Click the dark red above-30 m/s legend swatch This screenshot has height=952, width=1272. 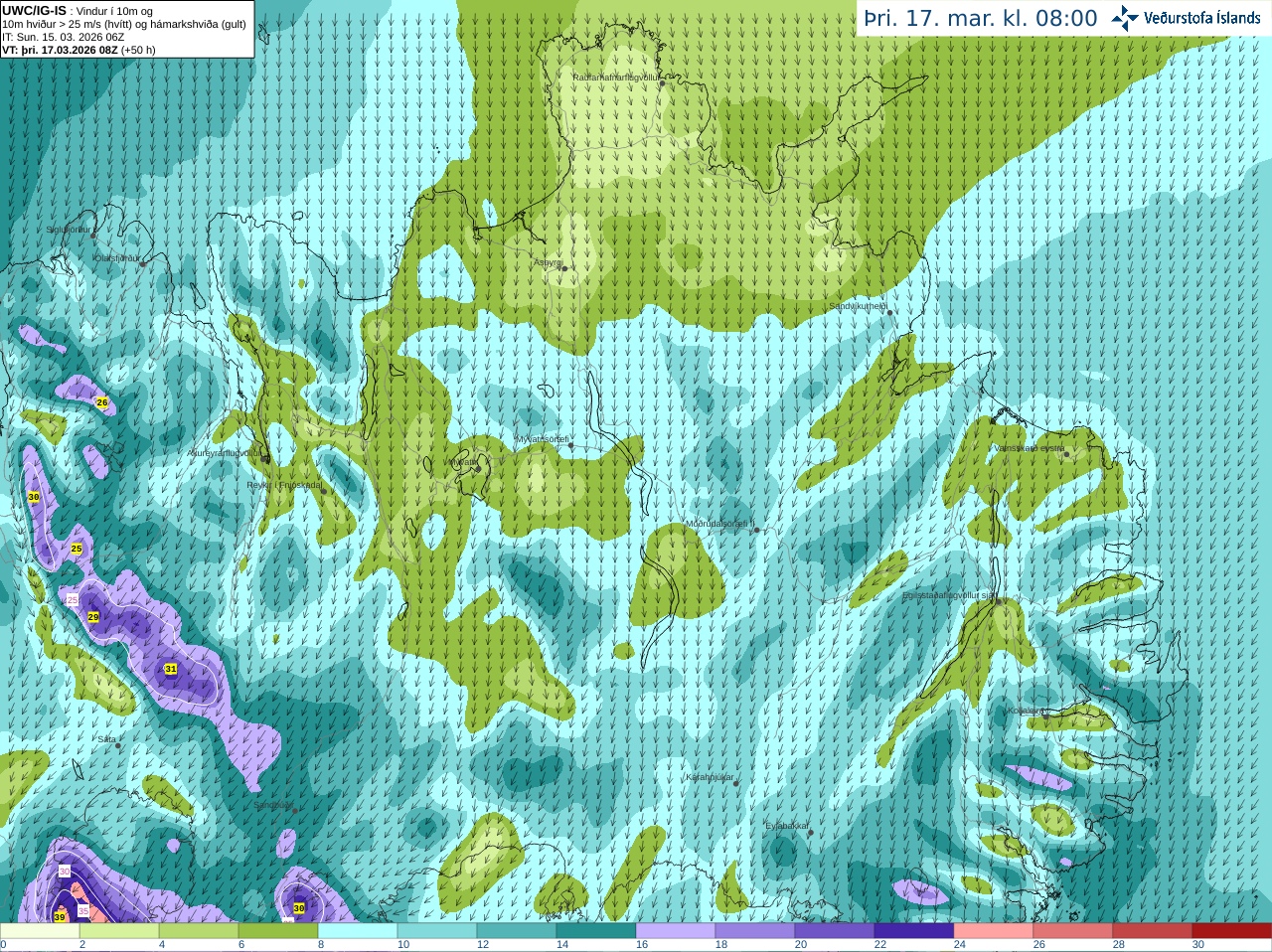(x=1232, y=931)
